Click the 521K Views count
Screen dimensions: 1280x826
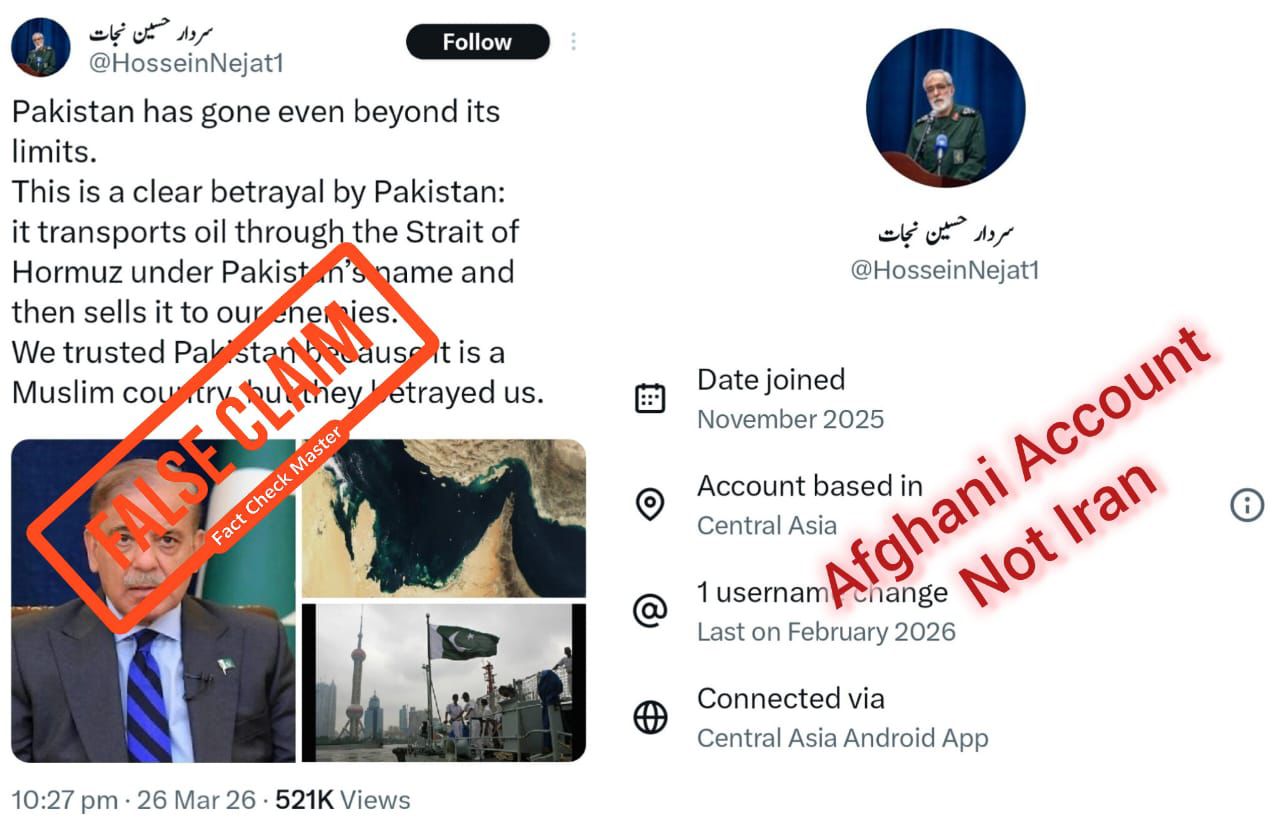click(342, 800)
